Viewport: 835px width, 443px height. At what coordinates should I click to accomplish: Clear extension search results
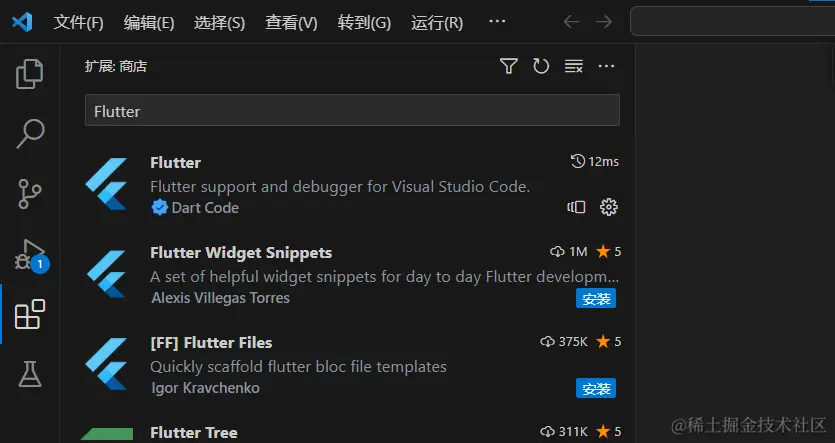574,66
